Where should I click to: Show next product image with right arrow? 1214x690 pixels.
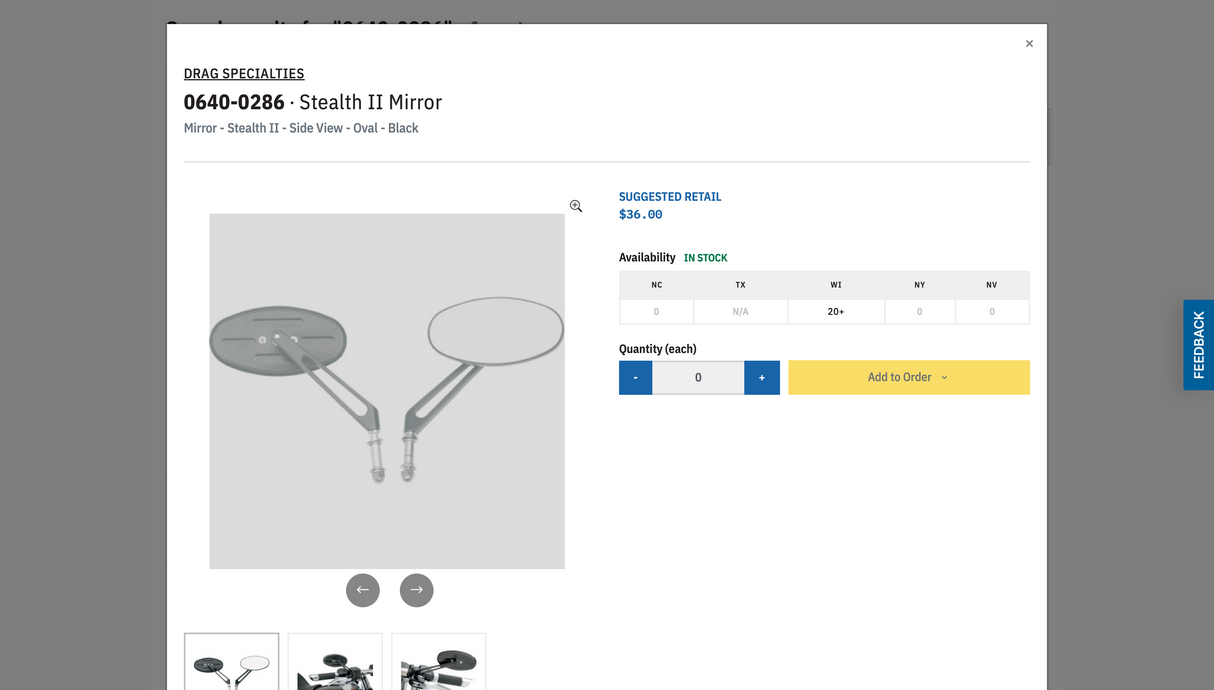[x=417, y=590]
